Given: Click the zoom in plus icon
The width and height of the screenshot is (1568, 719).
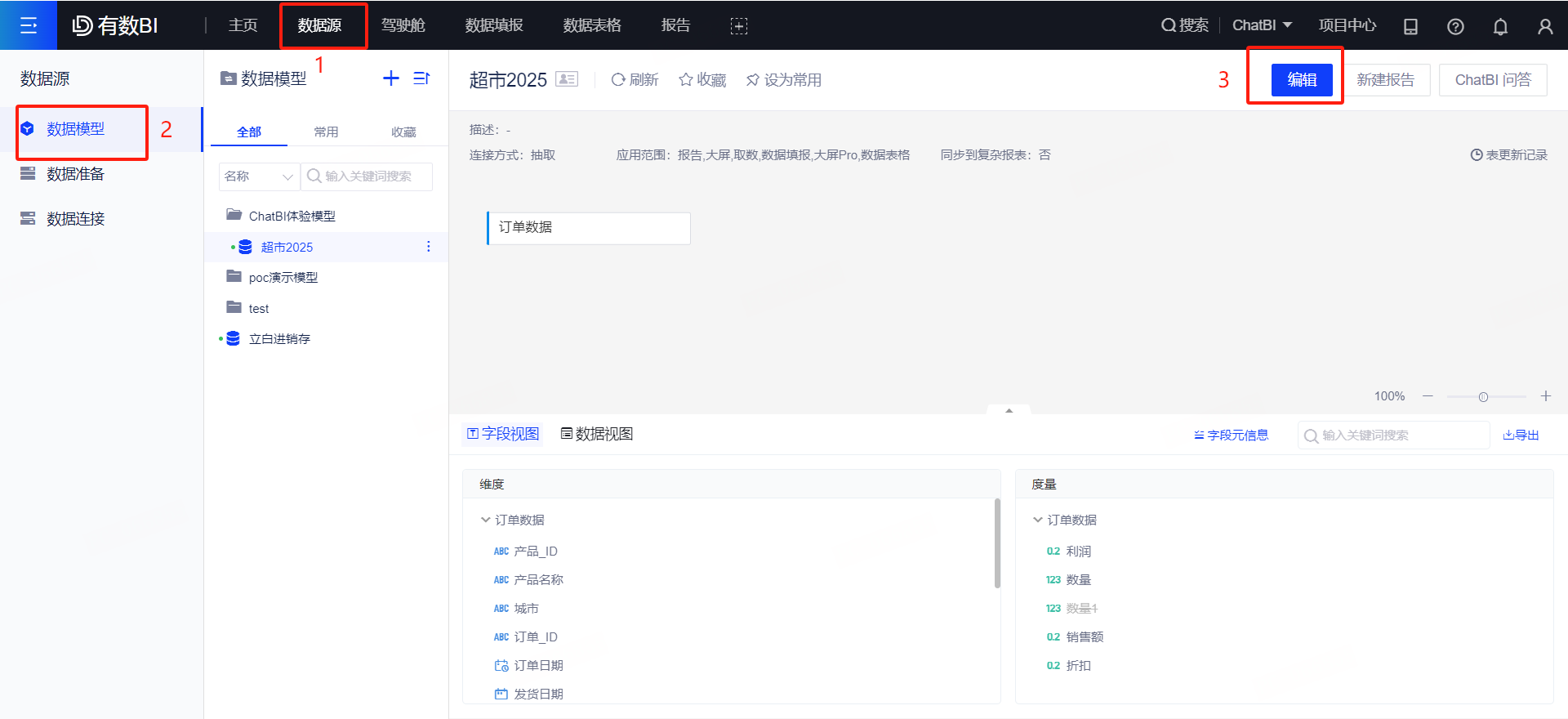Looking at the screenshot, I should [x=1546, y=396].
